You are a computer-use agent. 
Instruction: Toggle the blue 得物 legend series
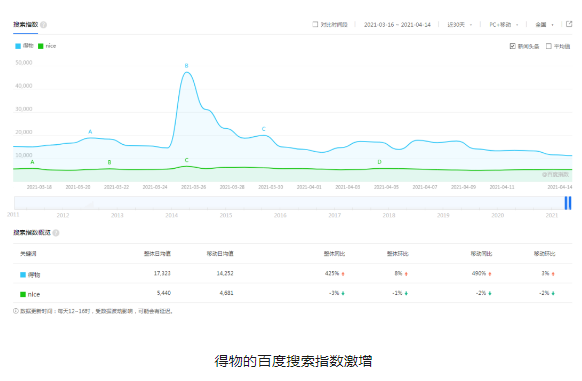tap(24, 46)
